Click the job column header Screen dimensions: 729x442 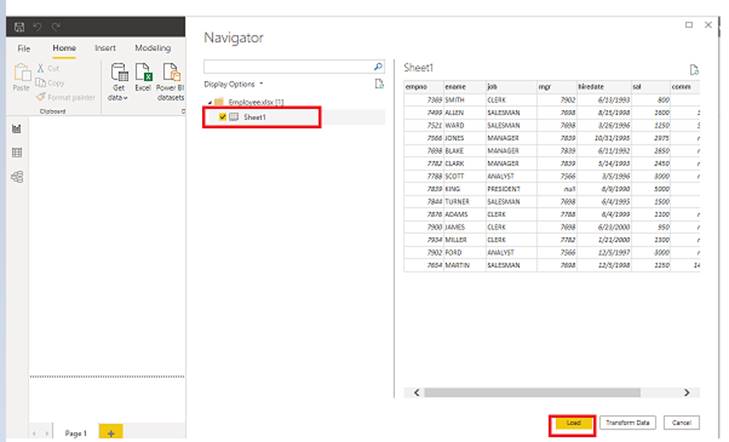coord(511,87)
